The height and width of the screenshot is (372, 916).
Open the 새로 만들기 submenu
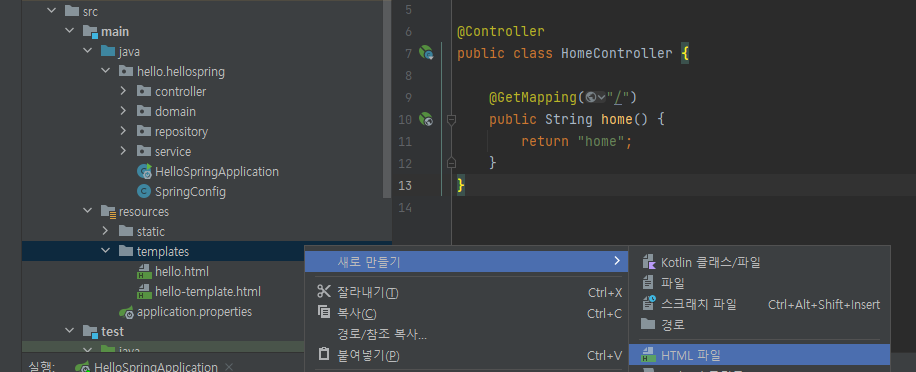click(467, 262)
